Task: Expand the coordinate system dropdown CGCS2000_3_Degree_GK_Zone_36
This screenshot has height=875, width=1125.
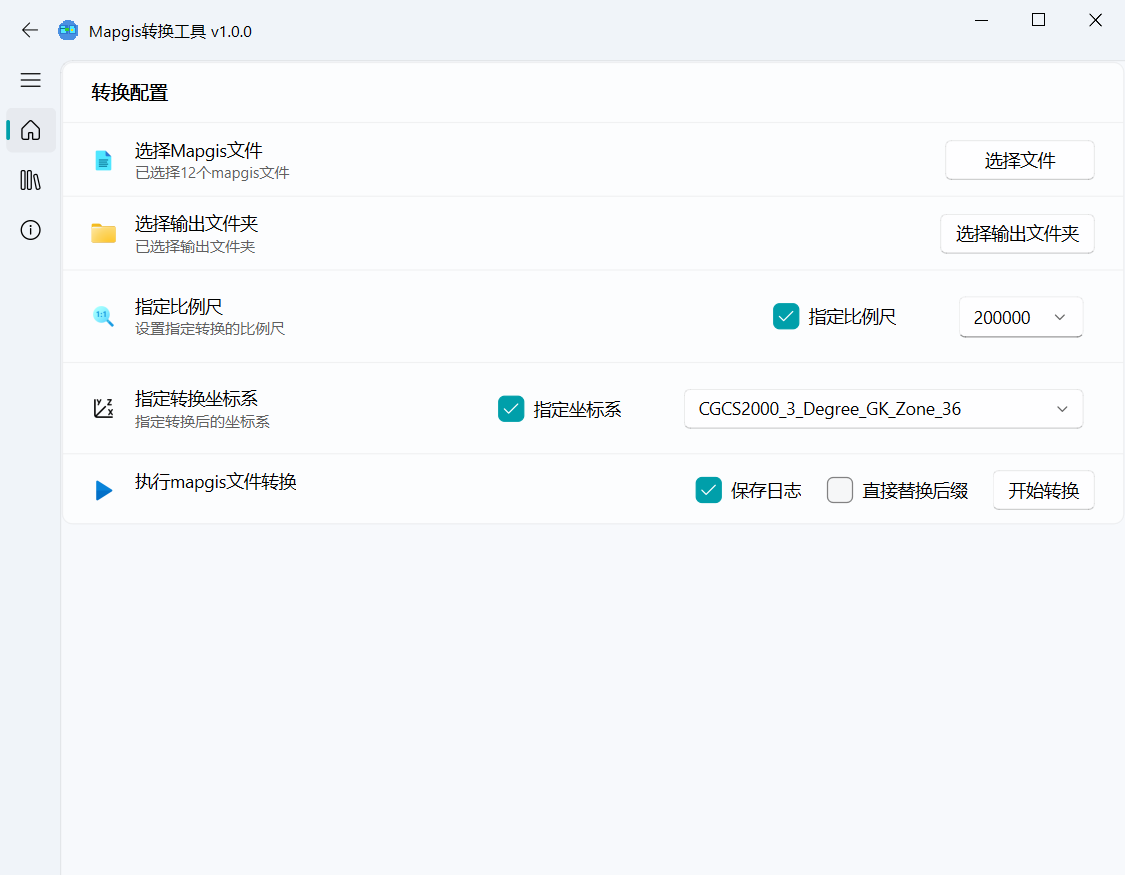Action: [x=883, y=408]
